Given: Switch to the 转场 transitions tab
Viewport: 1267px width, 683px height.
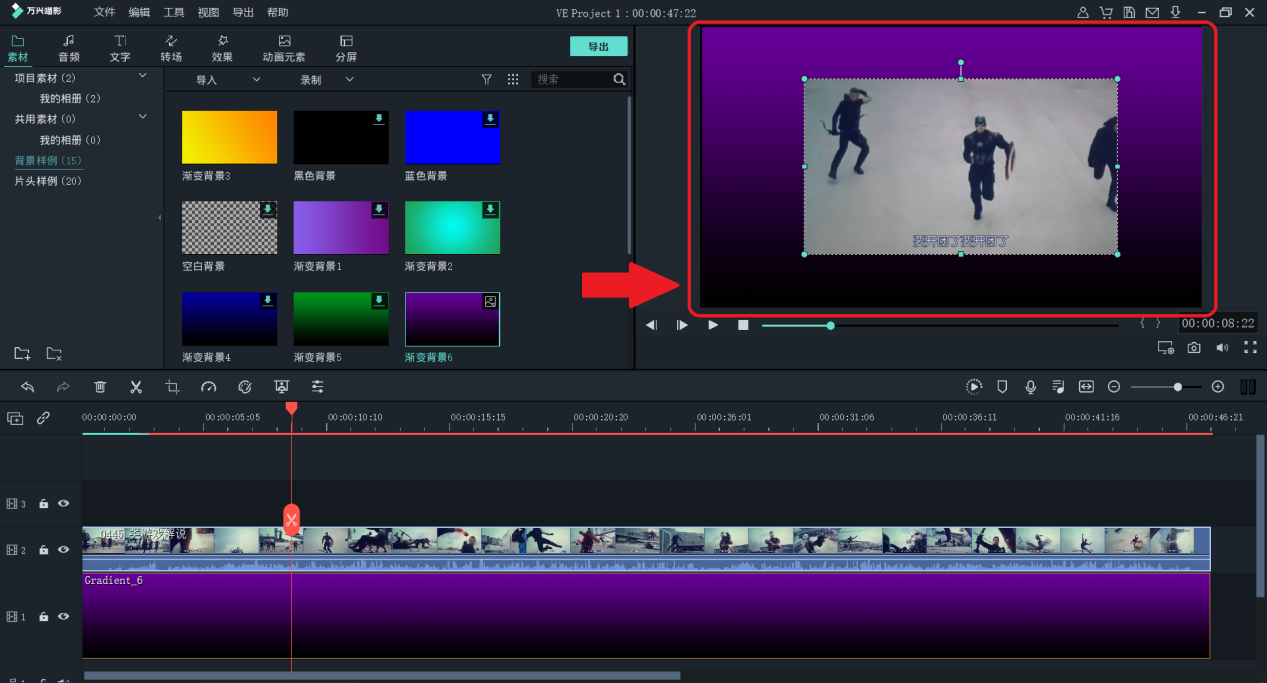Looking at the screenshot, I should [x=171, y=47].
